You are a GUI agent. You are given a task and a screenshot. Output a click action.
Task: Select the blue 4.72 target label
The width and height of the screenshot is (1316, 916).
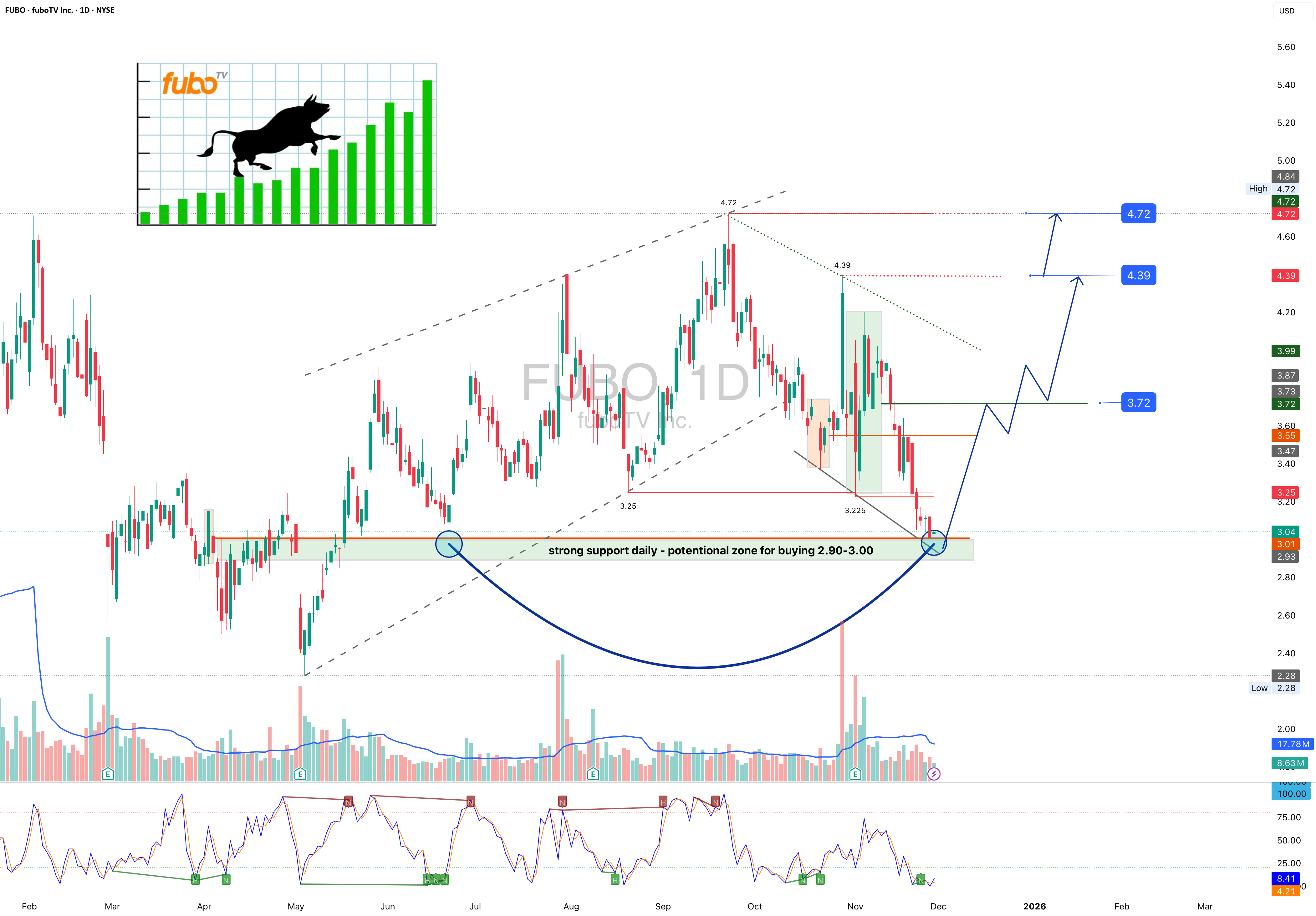[x=1138, y=214]
